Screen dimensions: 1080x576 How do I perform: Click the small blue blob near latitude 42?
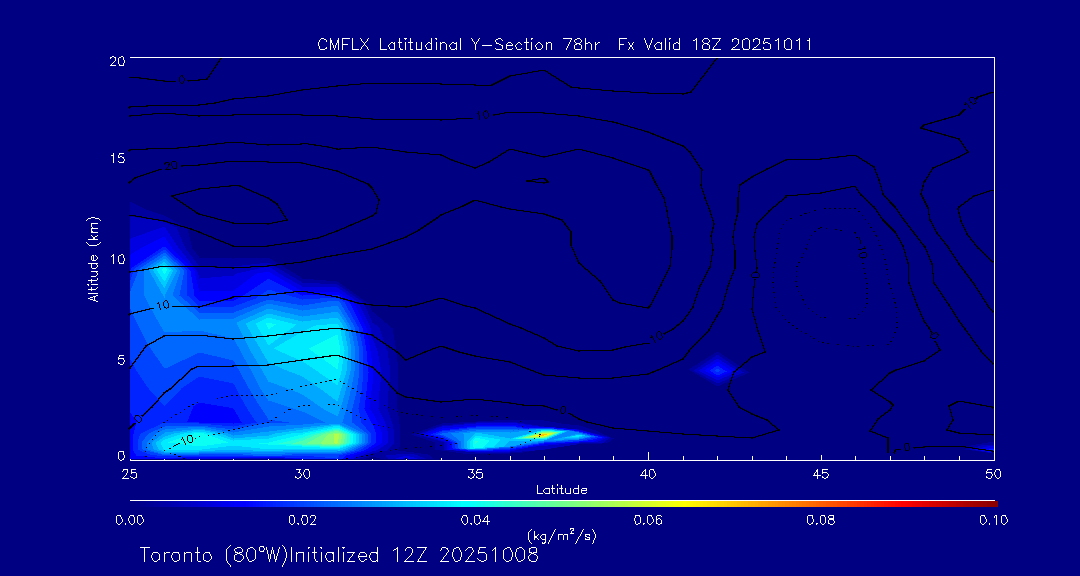pyautogui.click(x=717, y=370)
